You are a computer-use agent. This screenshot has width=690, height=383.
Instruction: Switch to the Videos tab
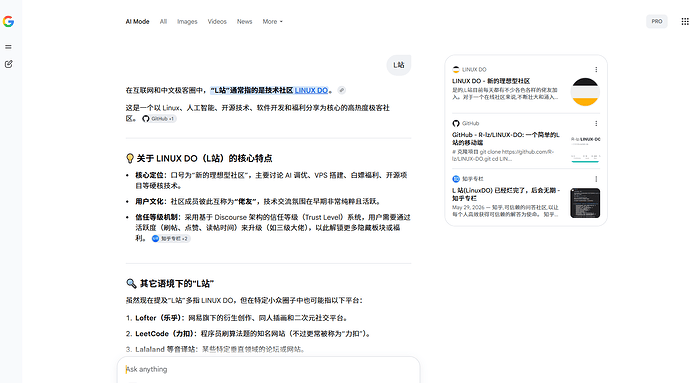(x=217, y=22)
